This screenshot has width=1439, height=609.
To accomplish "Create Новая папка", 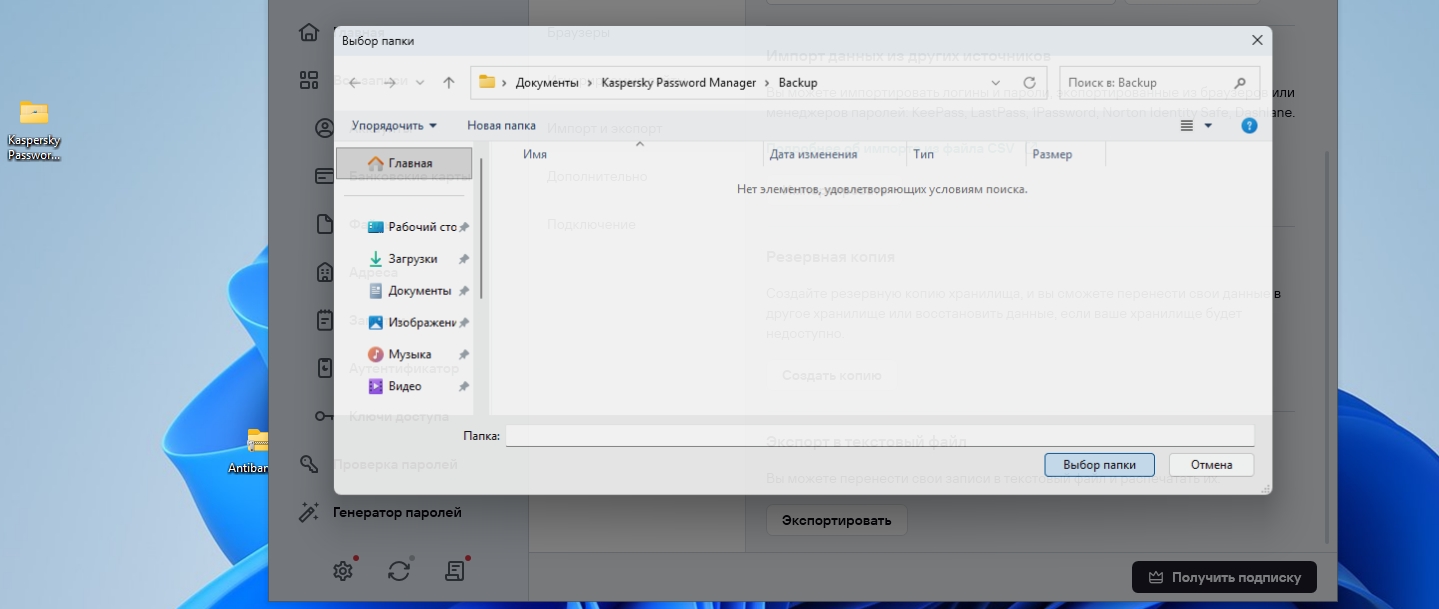I will point(501,125).
